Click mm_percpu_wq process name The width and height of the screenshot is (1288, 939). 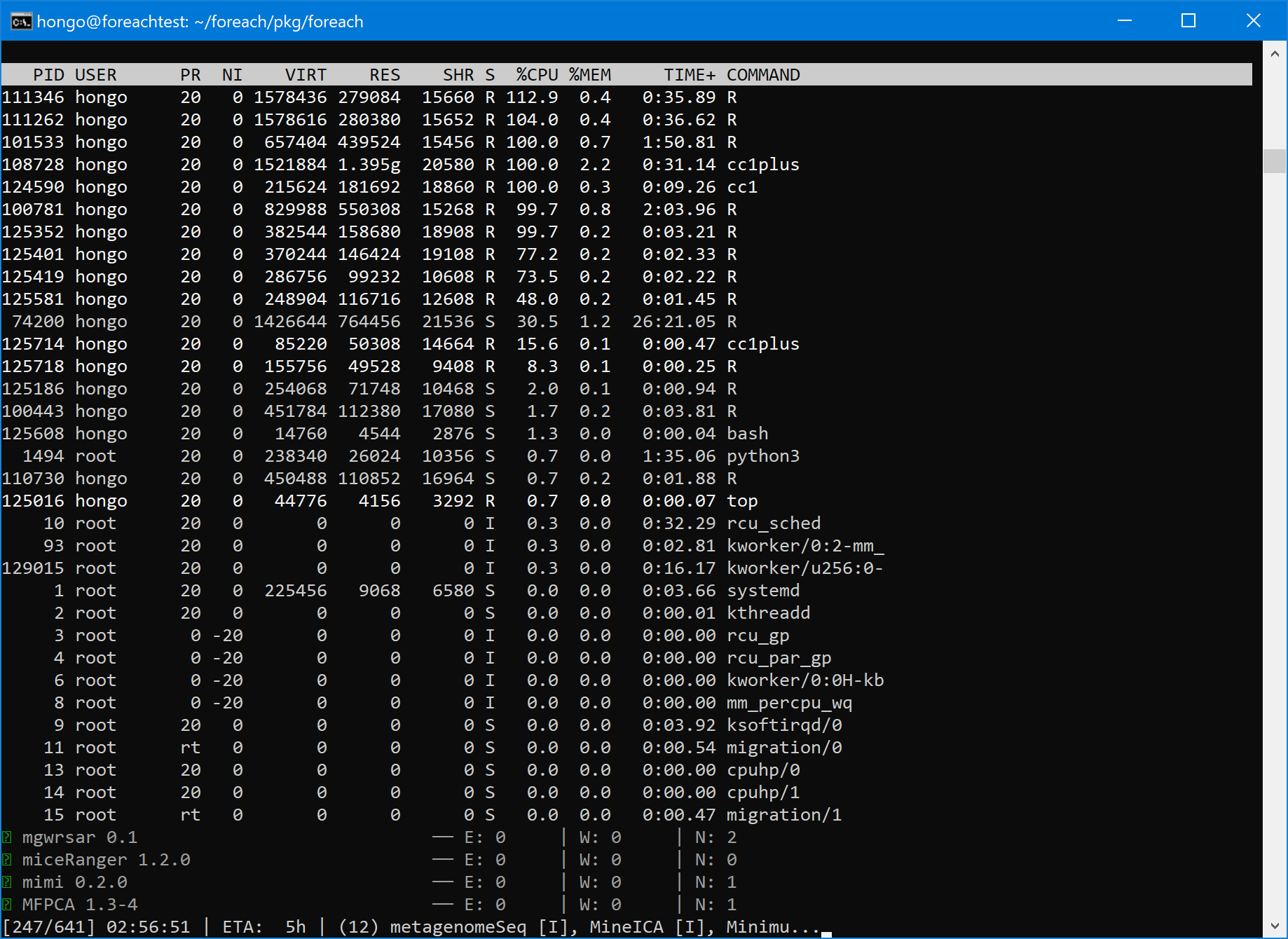(789, 703)
